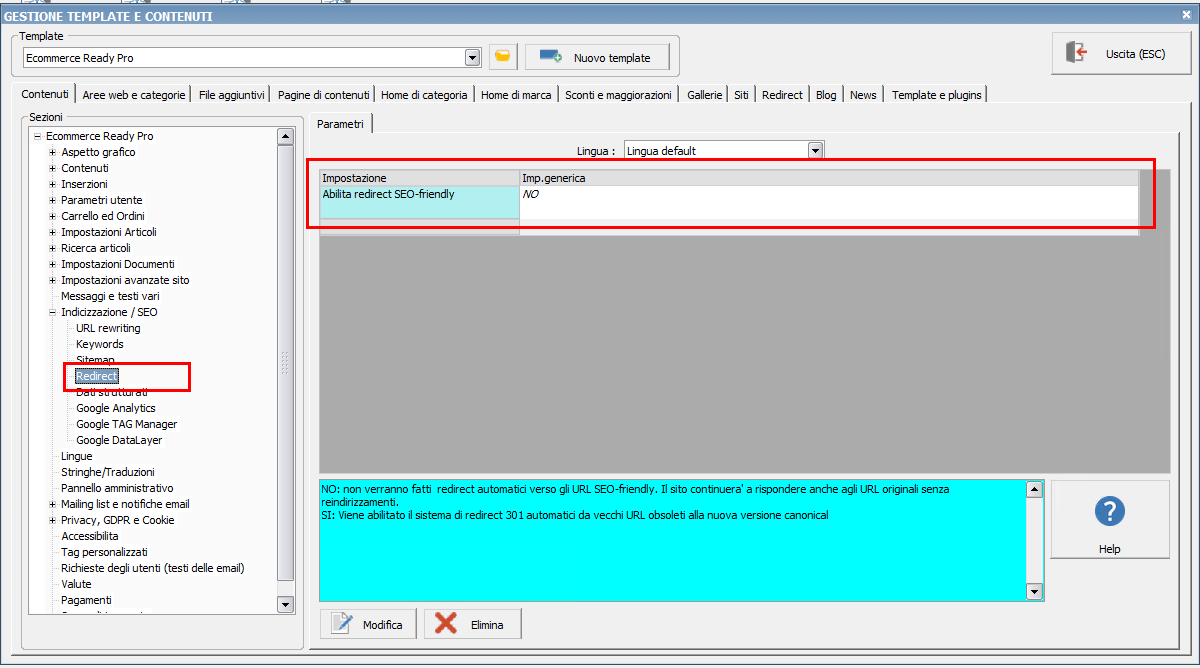This screenshot has height=668, width=1200.
Task: Switch to the Pagine di contenuti tab
Action: (x=324, y=95)
